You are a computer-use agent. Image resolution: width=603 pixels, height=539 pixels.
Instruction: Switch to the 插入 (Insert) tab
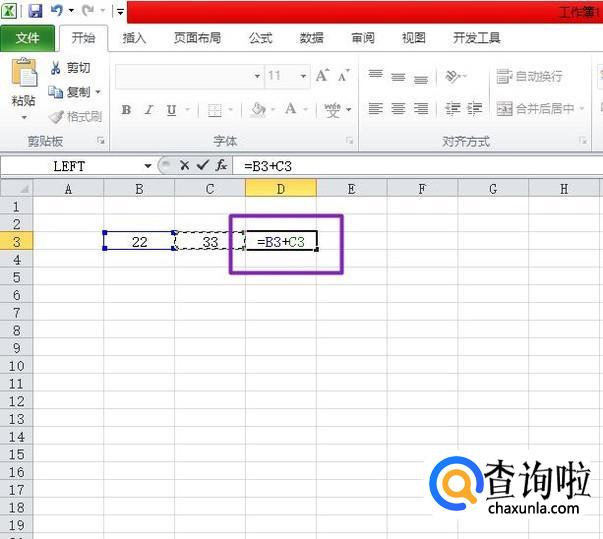(x=134, y=38)
